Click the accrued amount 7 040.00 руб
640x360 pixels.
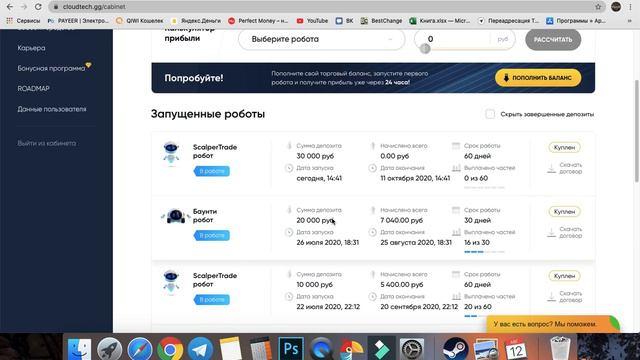[402, 220]
